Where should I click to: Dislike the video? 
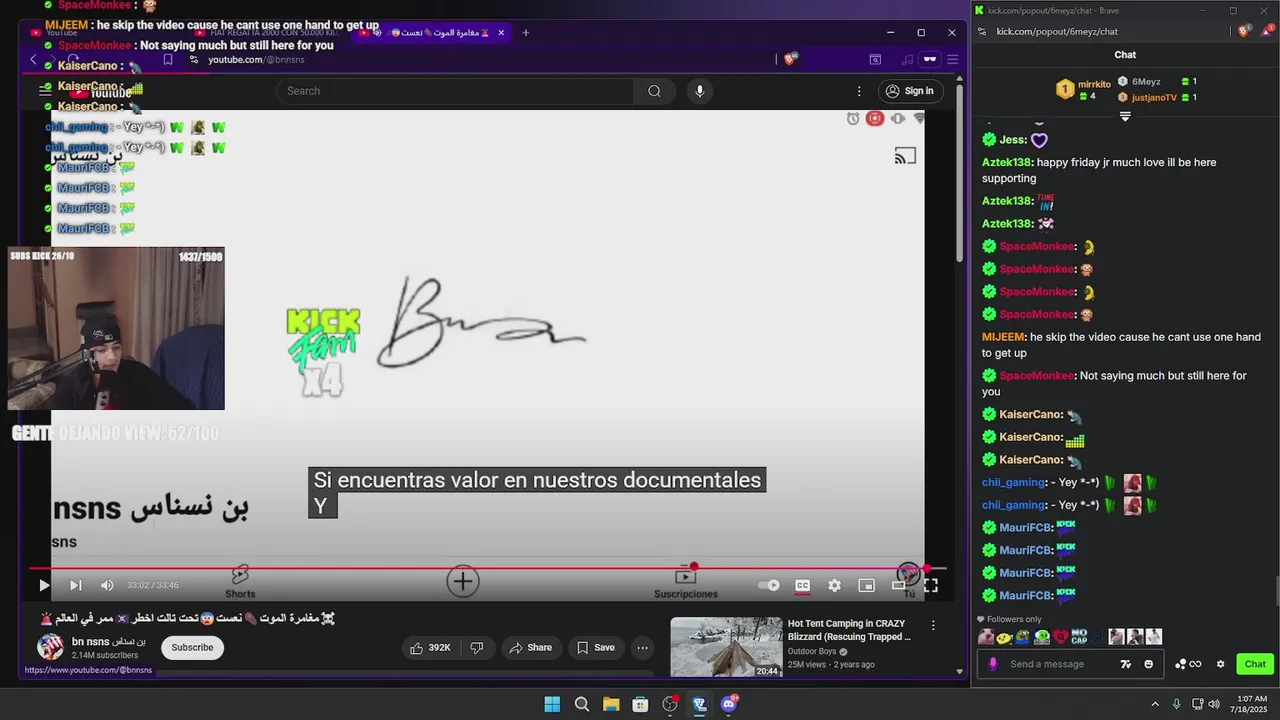pyautogui.click(x=477, y=647)
